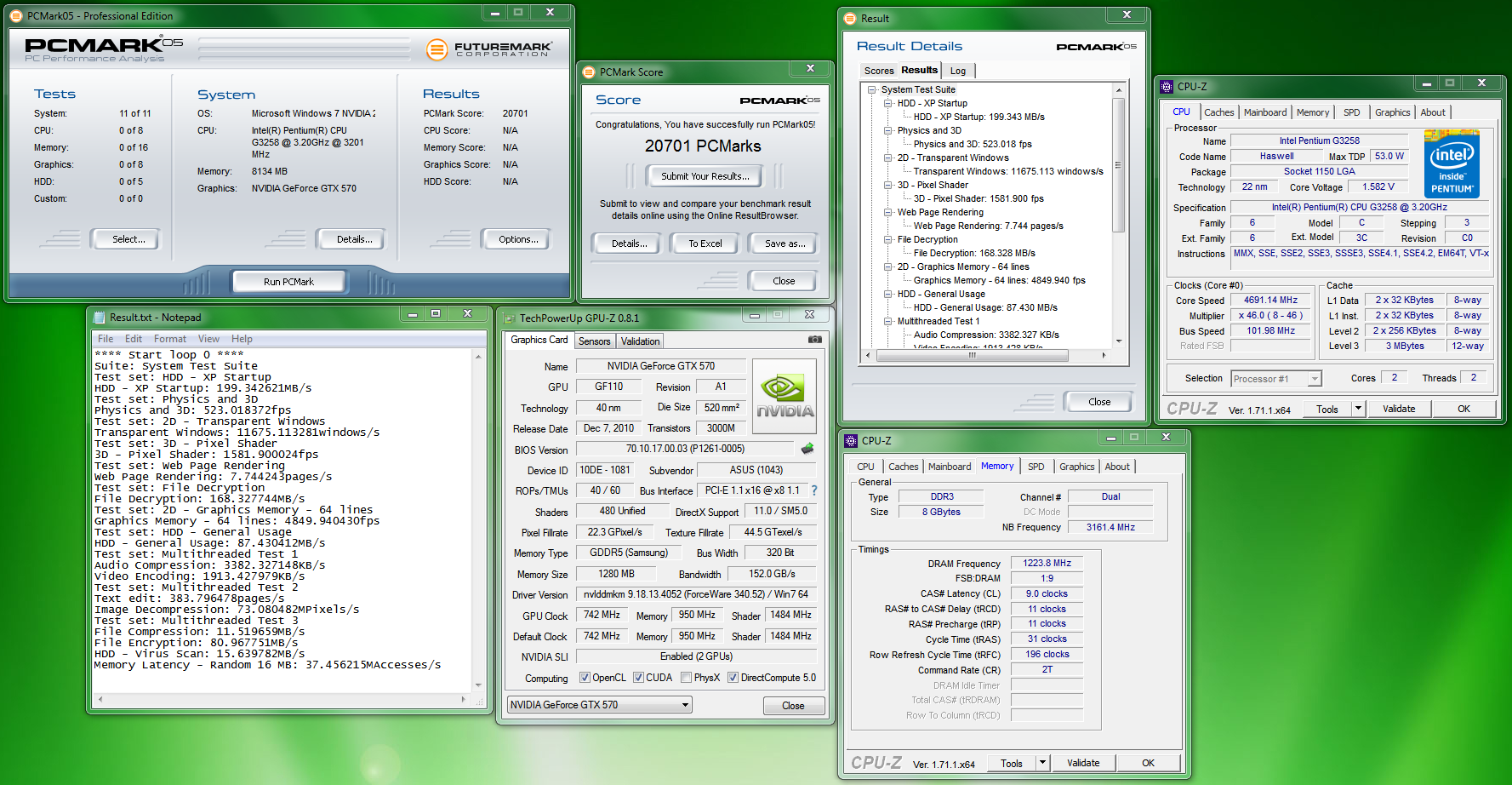The image size is (1512, 785).
Task: Click the Notepad title bar icon
Action: pyautogui.click(x=100, y=318)
